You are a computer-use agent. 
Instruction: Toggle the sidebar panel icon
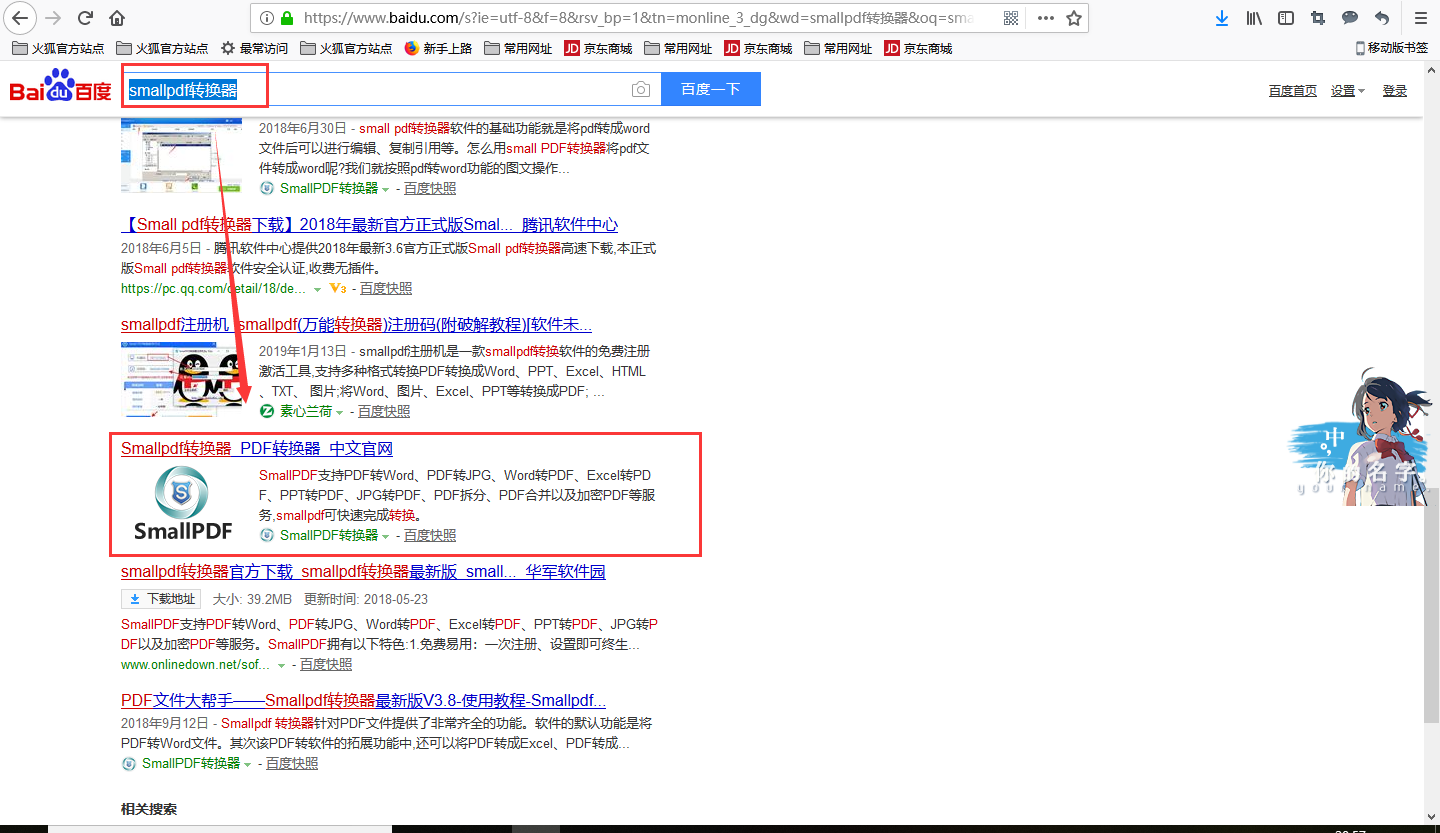point(1286,18)
